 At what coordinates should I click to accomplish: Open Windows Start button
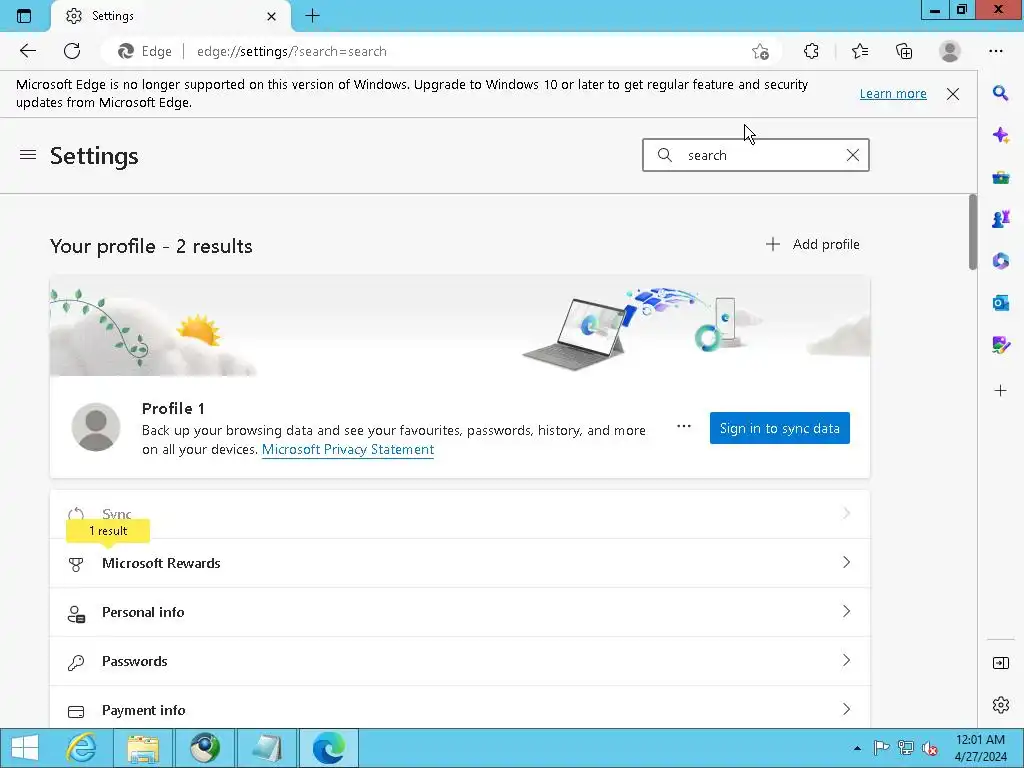coord(25,748)
